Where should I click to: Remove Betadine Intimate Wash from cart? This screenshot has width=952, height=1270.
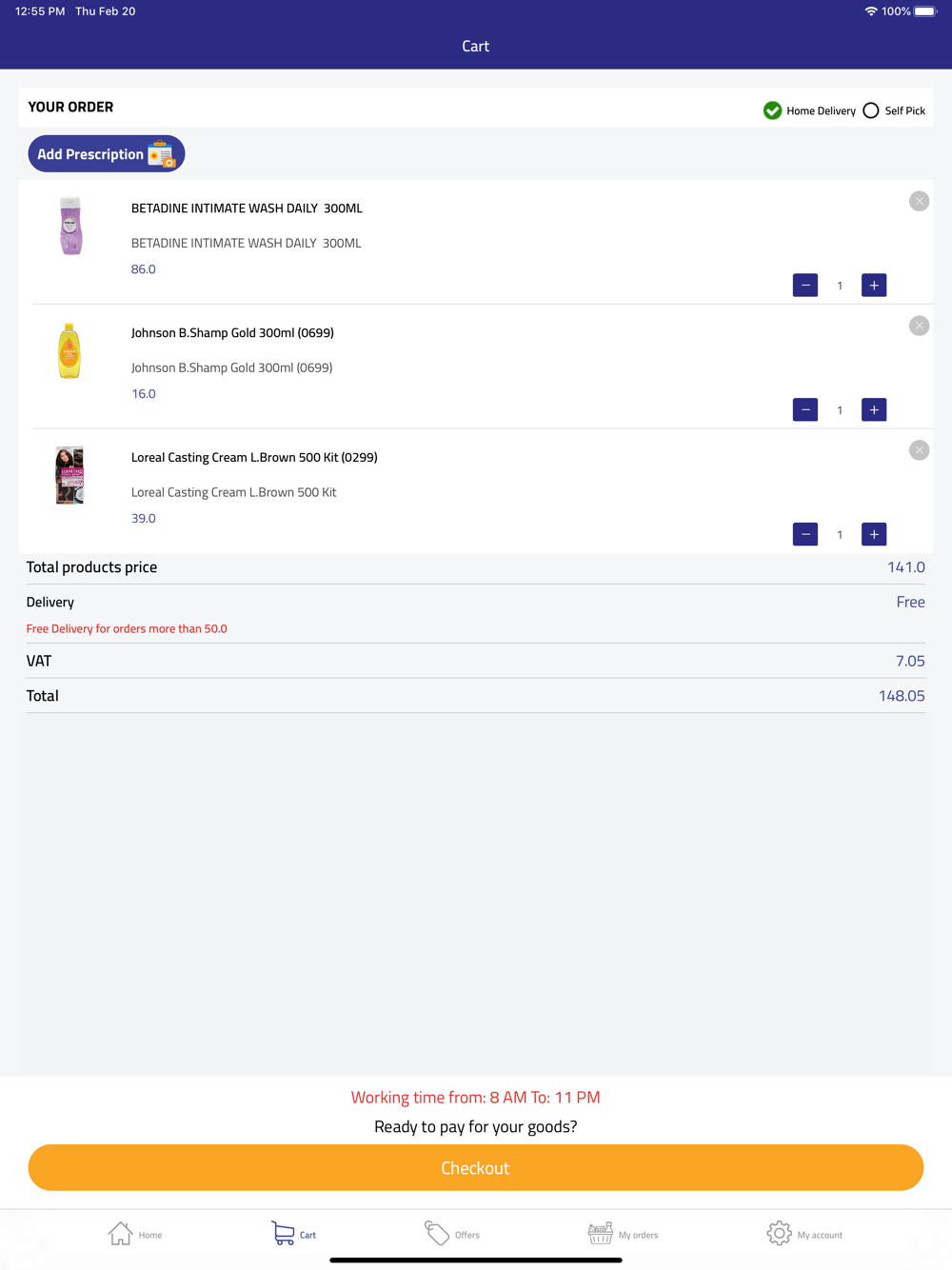[919, 201]
